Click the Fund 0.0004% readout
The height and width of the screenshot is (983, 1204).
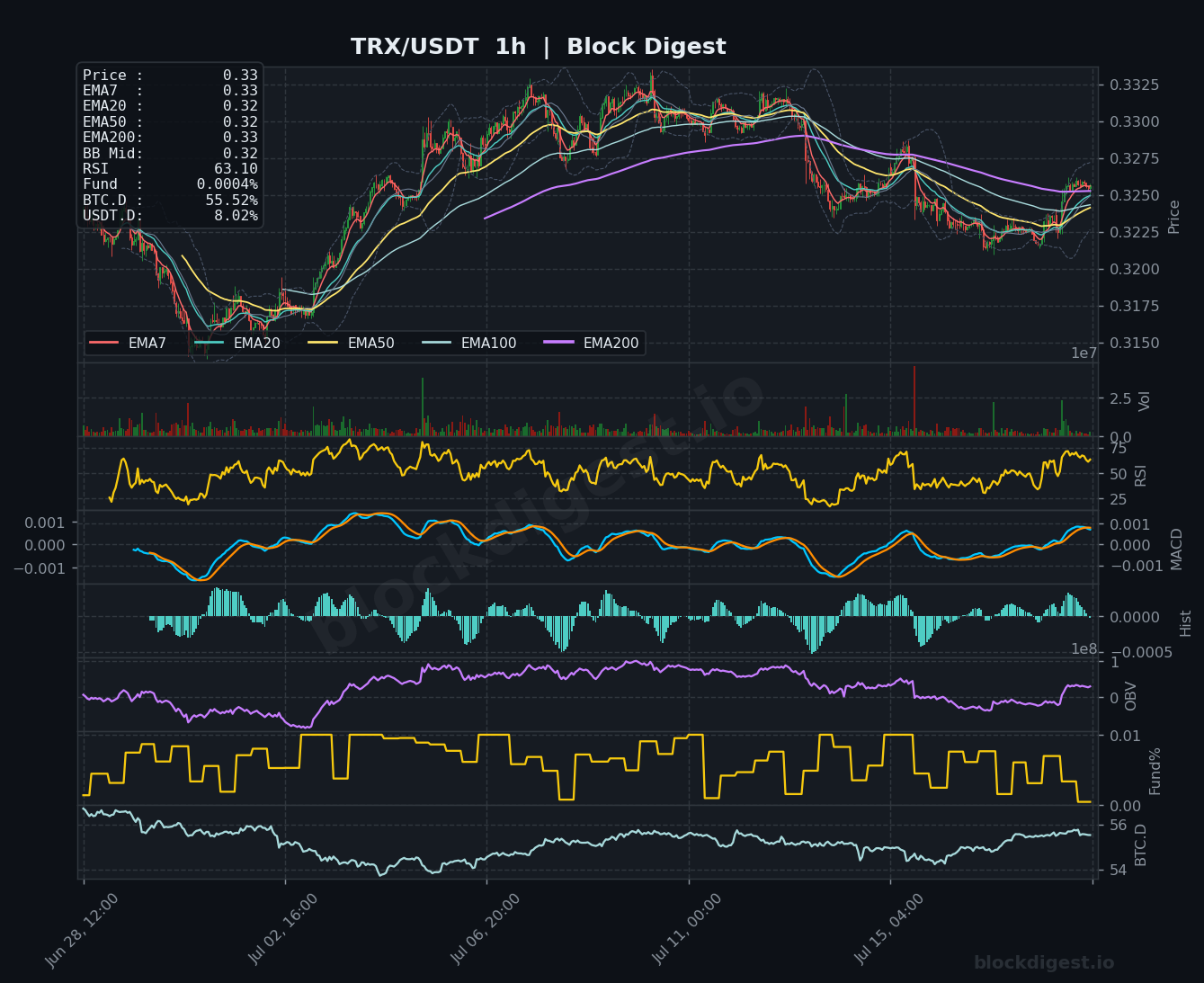tap(170, 184)
